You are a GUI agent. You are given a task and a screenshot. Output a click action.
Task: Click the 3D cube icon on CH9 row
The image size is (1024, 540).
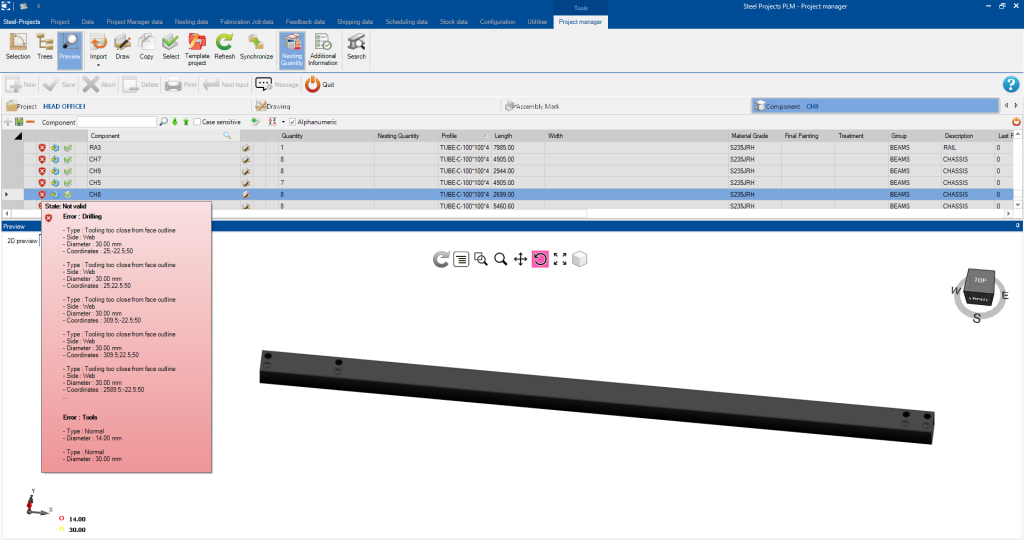[x=55, y=171]
